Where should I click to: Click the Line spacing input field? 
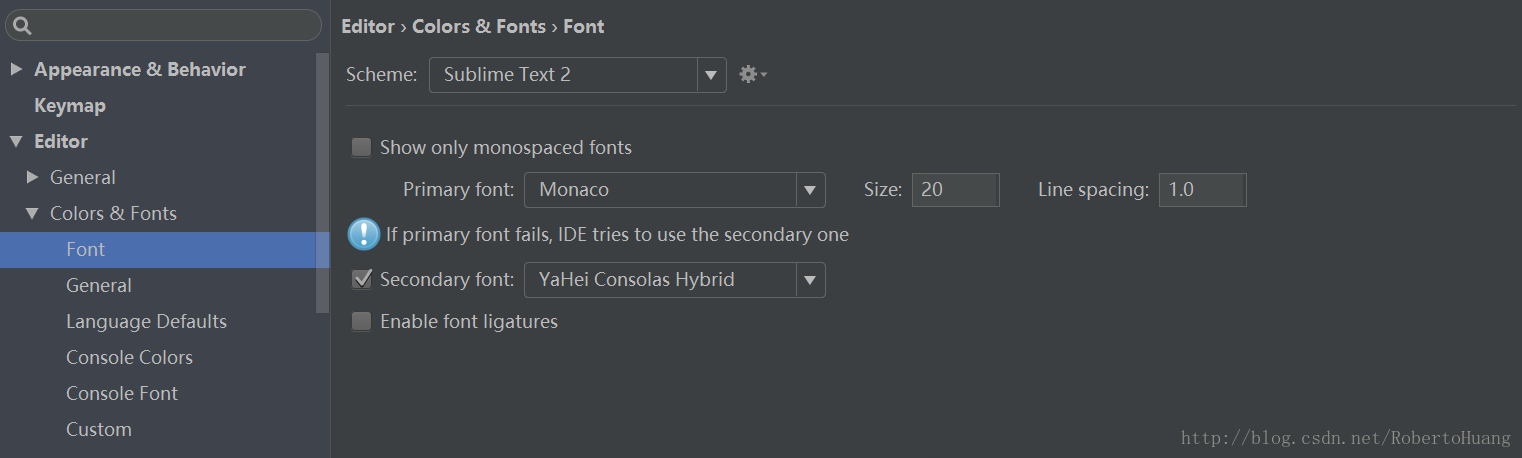[1201, 190]
